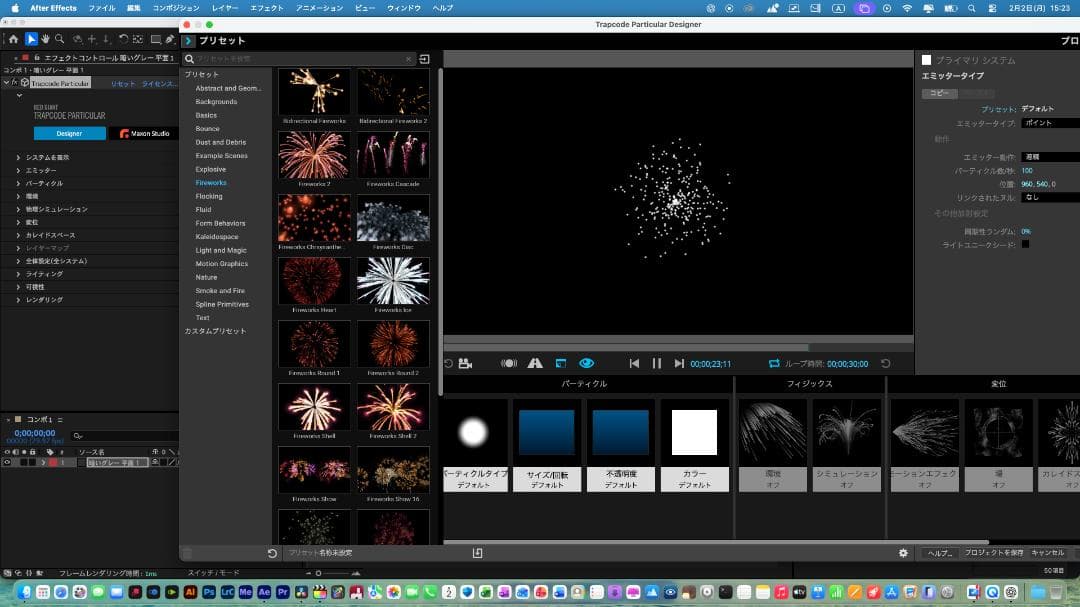The height and width of the screenshot is (607, 1080).
Task: Expand the 物理シミュレーション property group
Action: [18, 210]
